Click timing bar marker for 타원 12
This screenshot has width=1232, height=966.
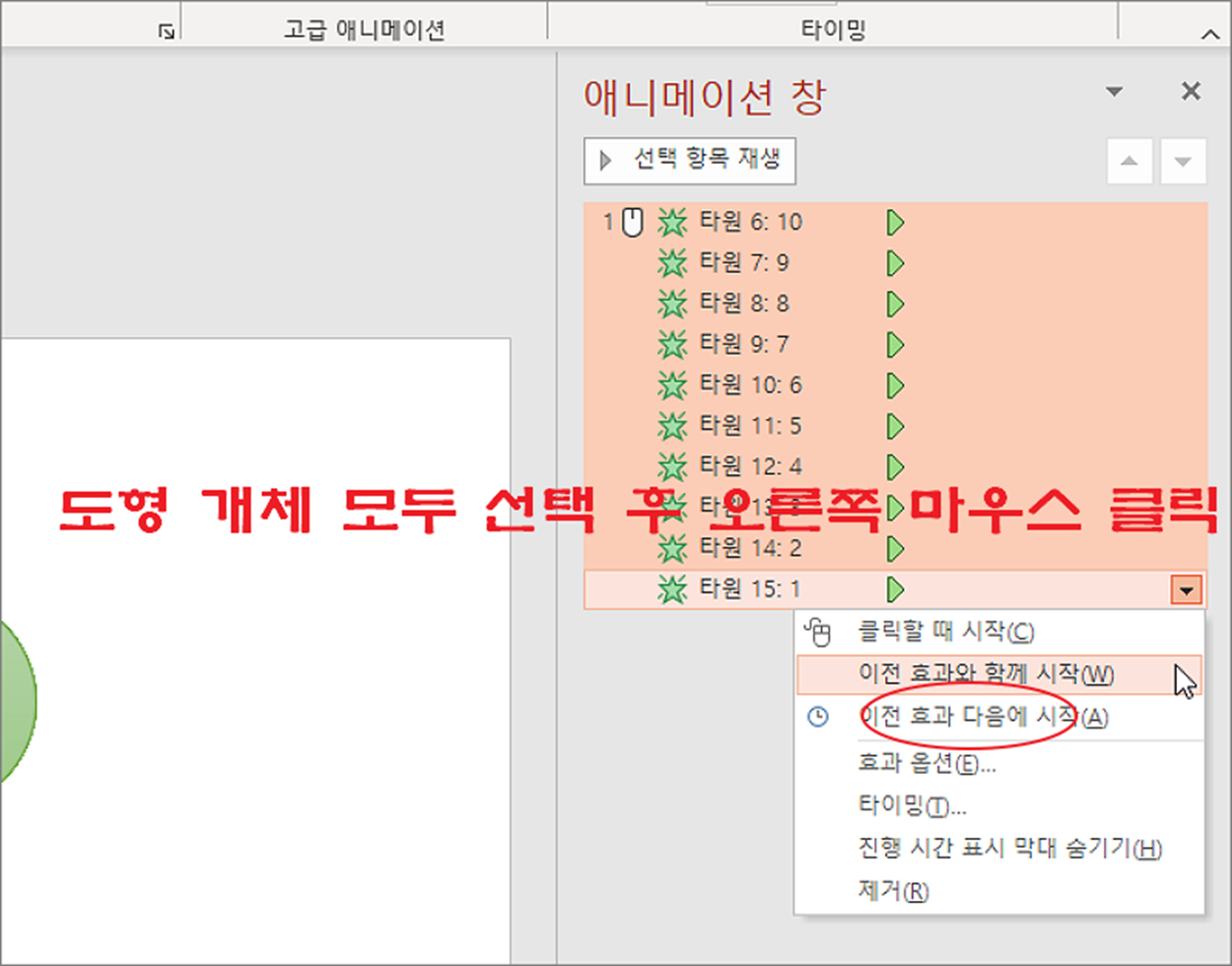(x=895, y=466)
